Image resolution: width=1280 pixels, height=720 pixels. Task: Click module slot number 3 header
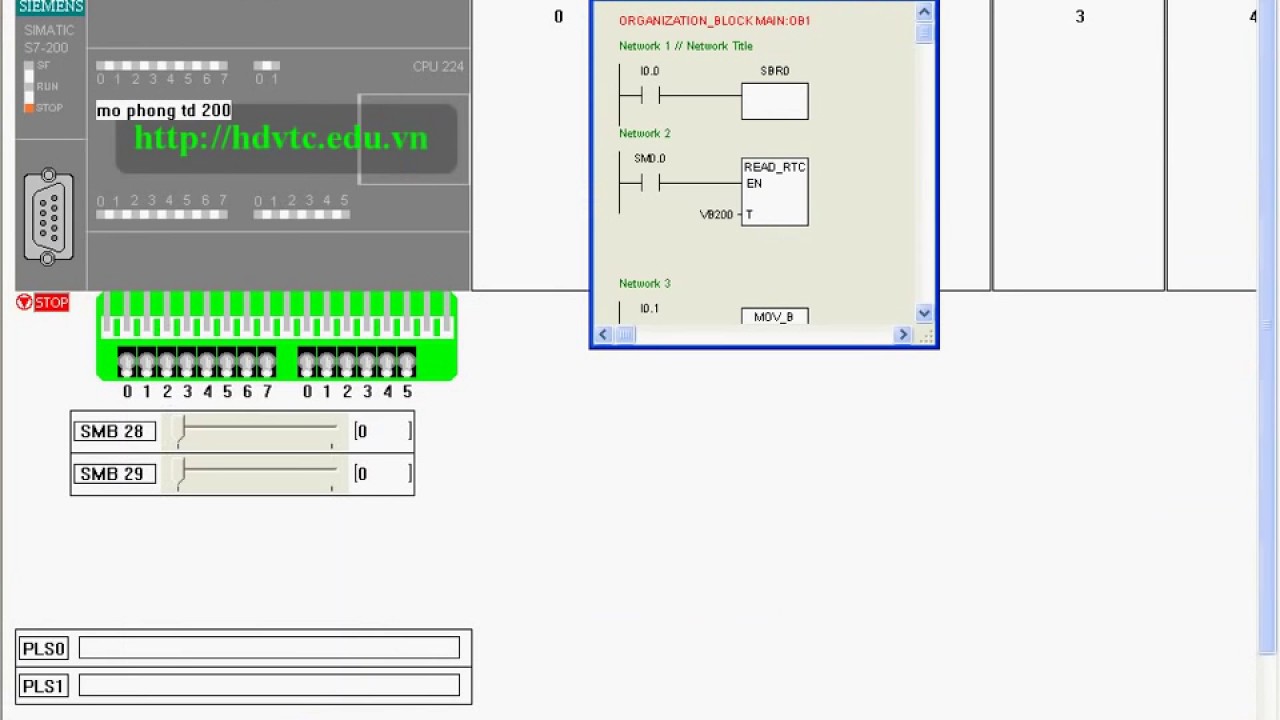click(1079, 16)
